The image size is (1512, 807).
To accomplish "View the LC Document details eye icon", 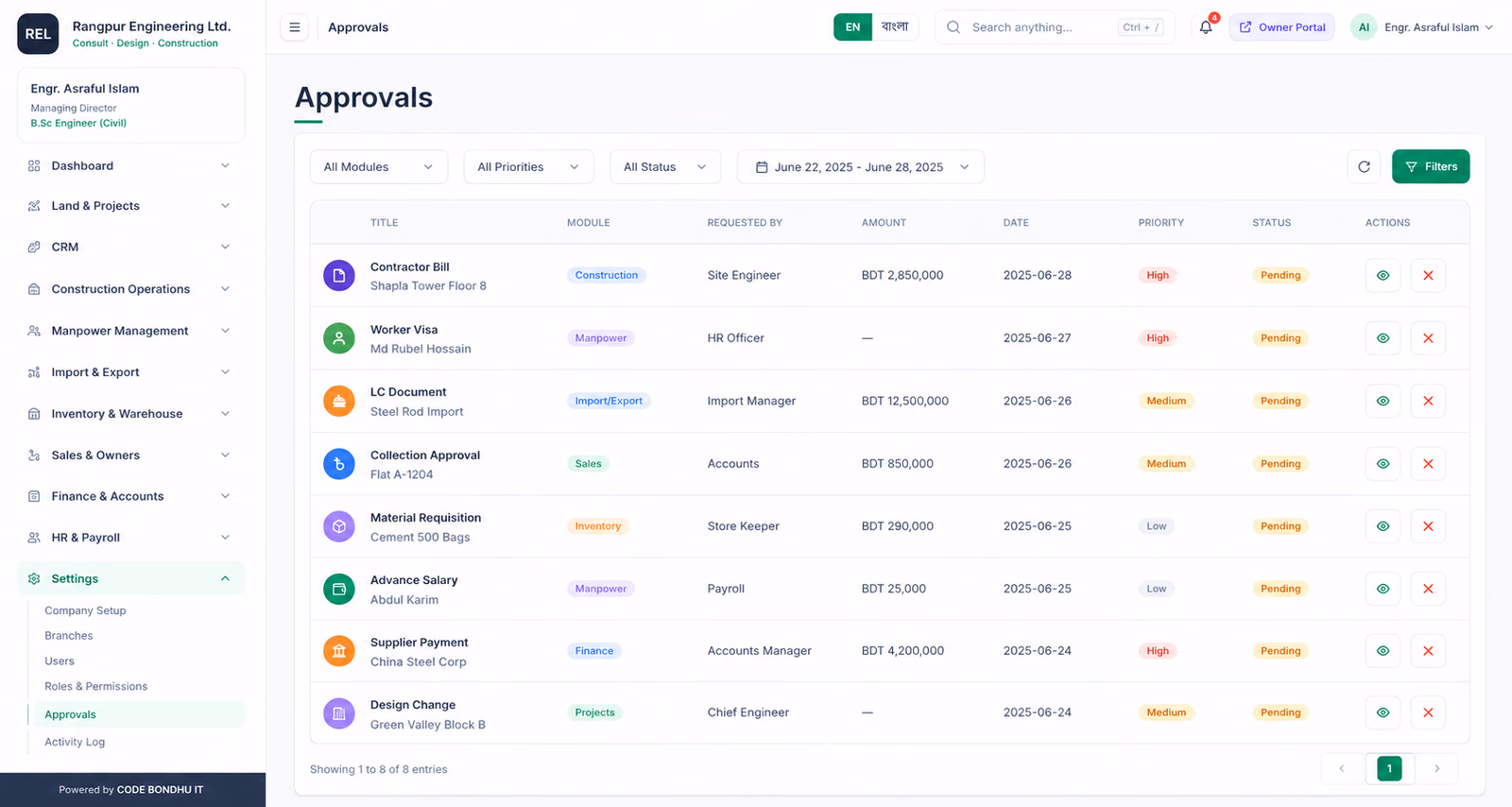I will pyautogui.click(x=1383, y=401).
